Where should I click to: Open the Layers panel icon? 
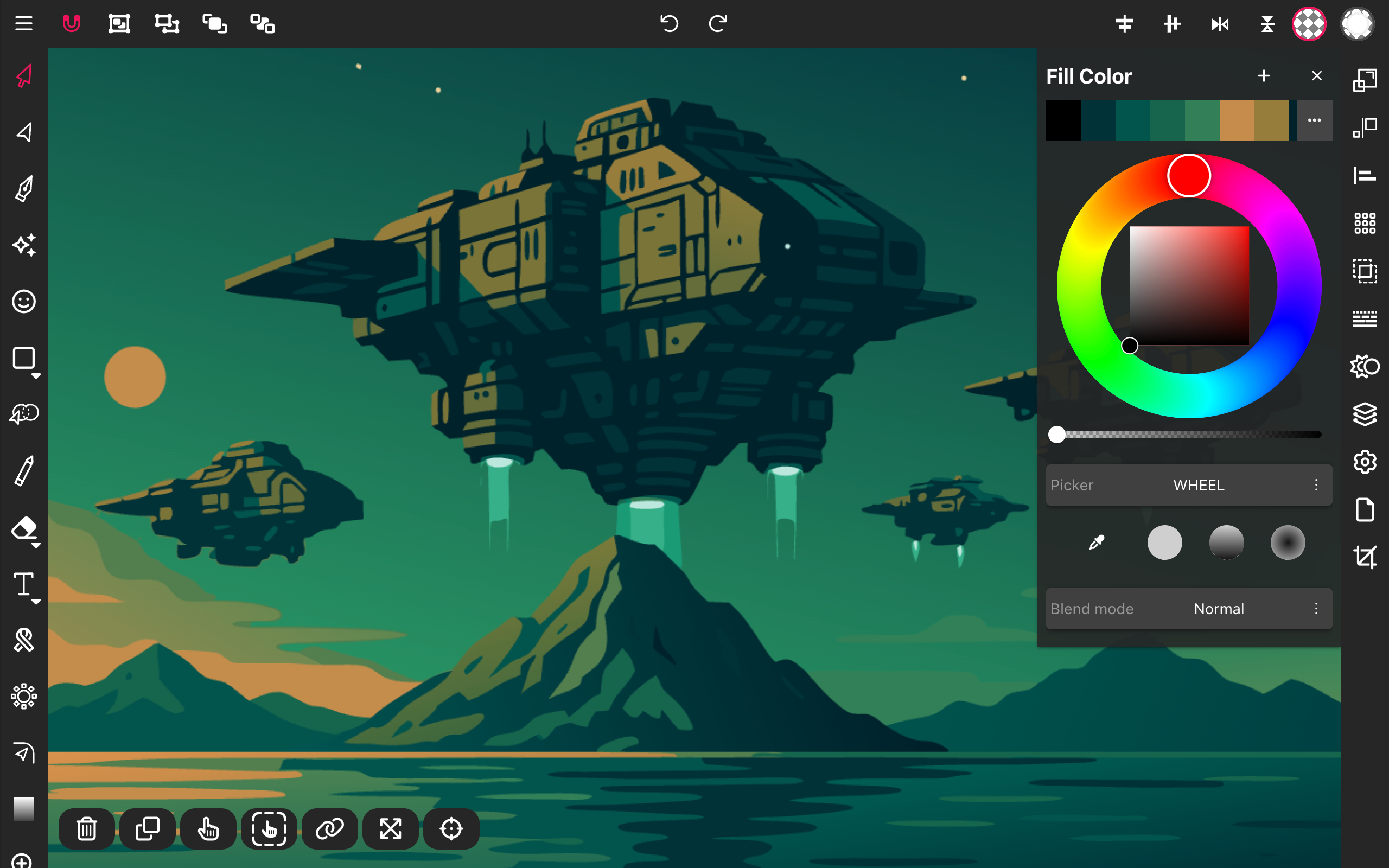pyautogui.click(x=1365, y=414)
